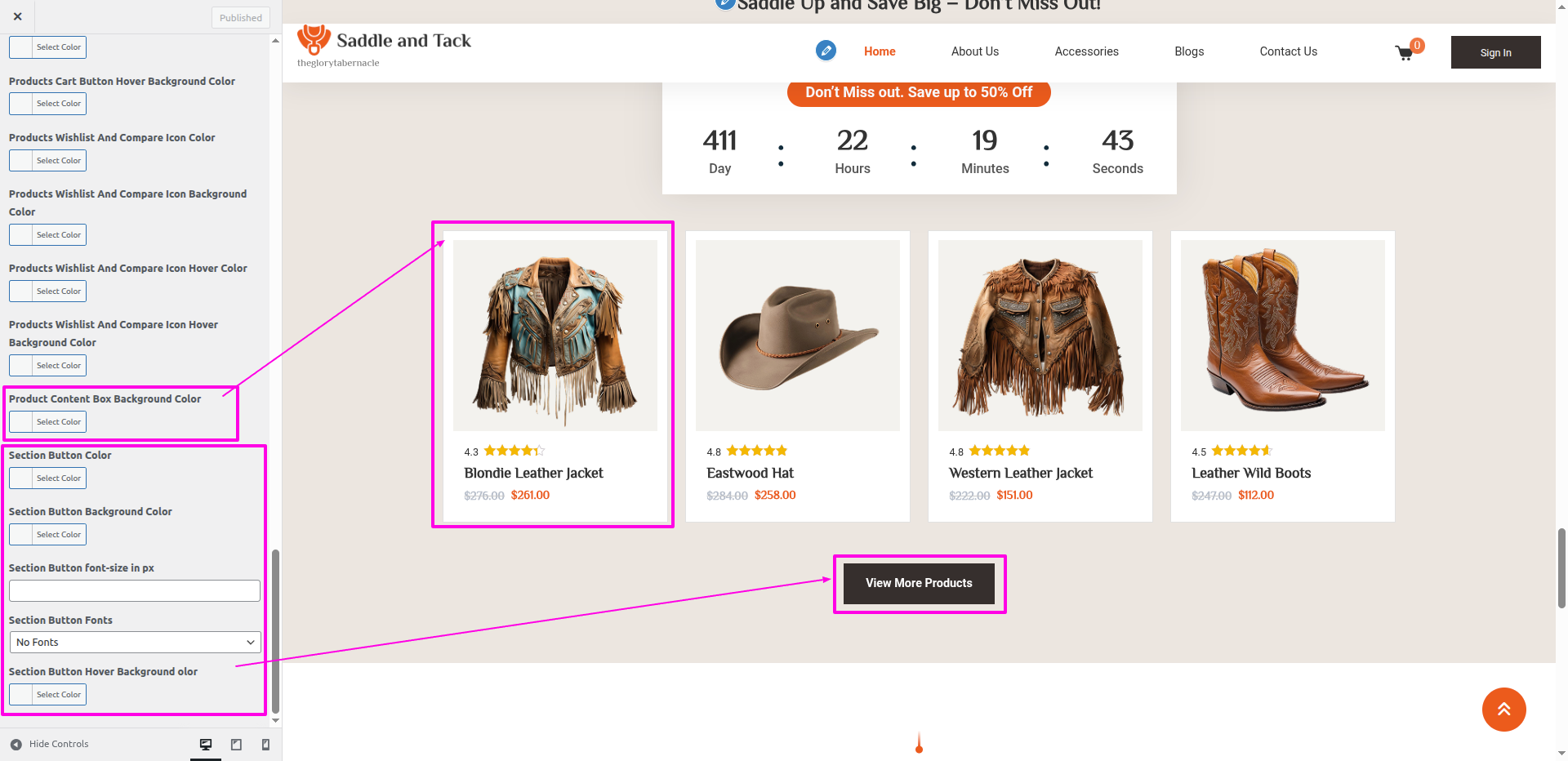This screenshot has width=1568, height=761.
Task: Open Section Button Color picker
Action: click(x=48, y=478)
